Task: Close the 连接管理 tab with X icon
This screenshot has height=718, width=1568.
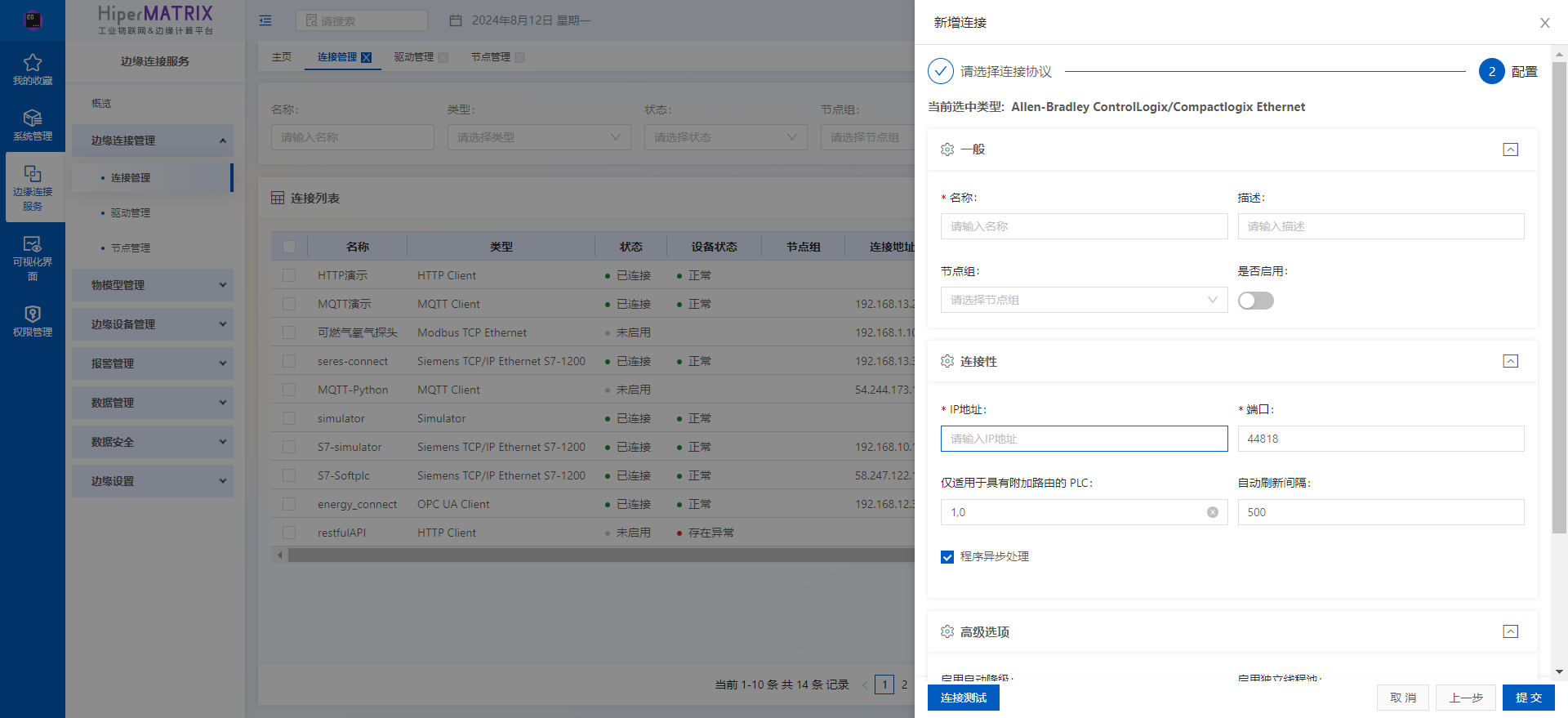Action: pyautogui.click(x=367, y=57)
